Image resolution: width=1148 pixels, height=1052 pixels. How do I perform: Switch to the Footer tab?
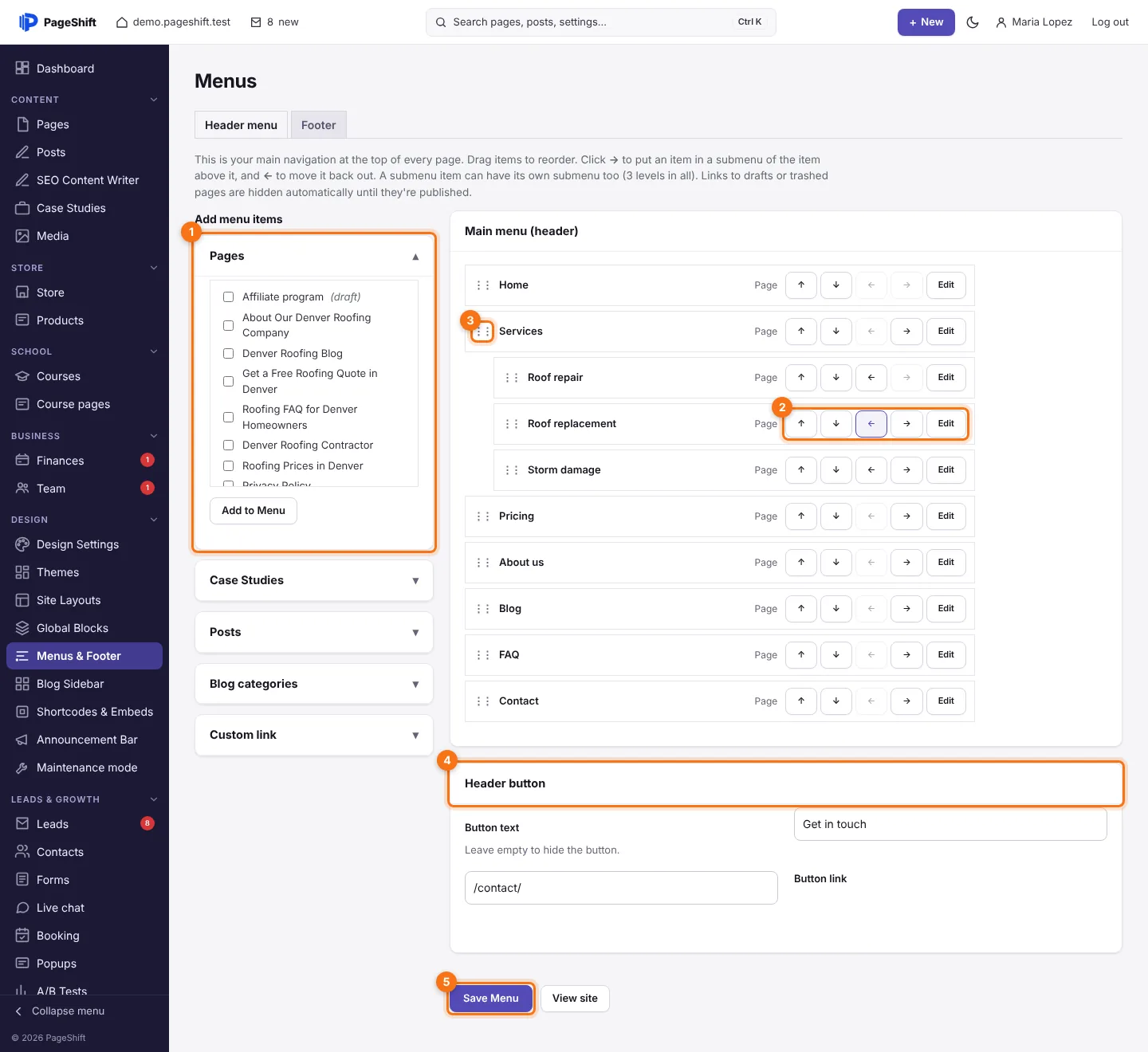319,125
